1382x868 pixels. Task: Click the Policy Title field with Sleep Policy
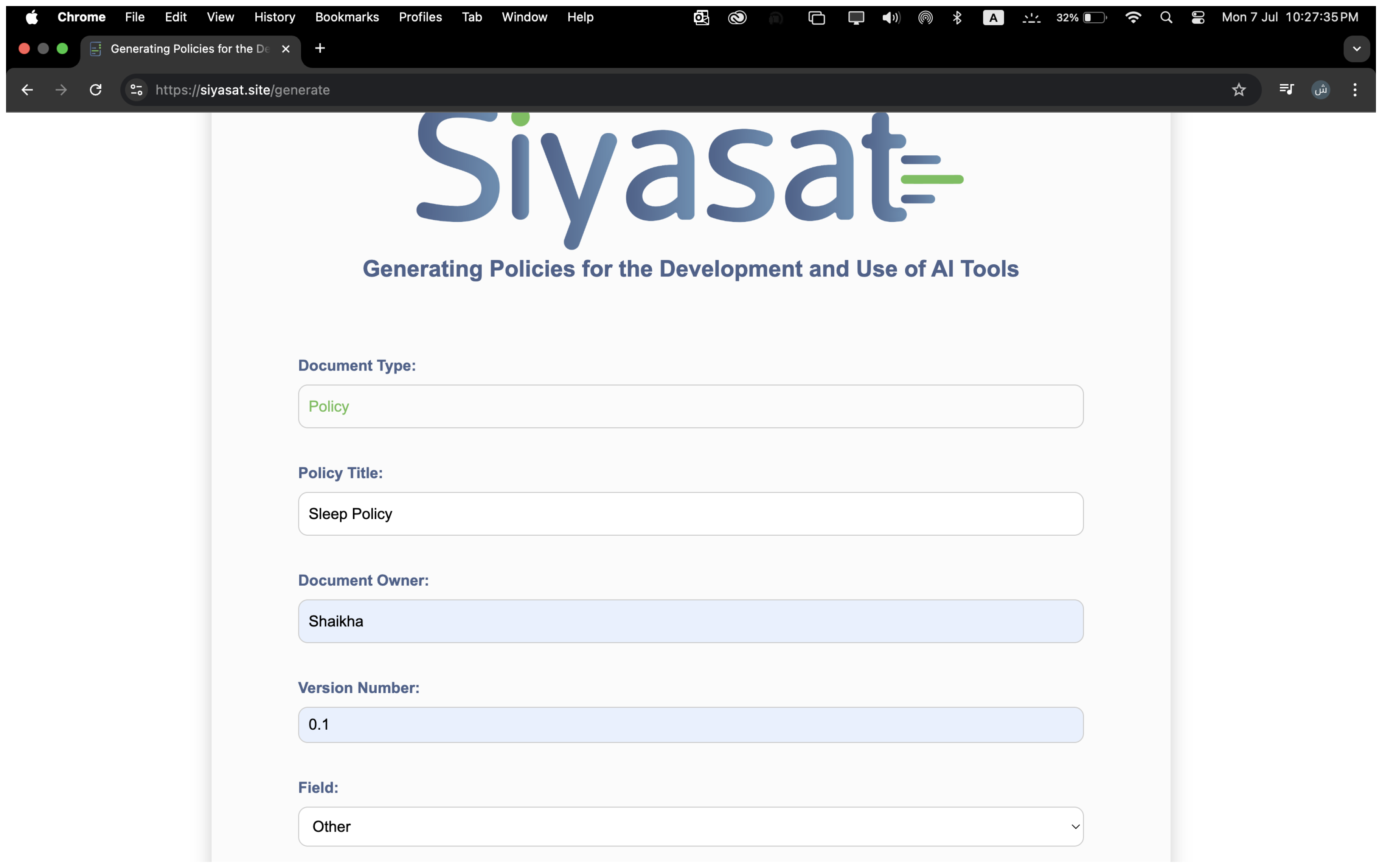[x=690, y=513]
